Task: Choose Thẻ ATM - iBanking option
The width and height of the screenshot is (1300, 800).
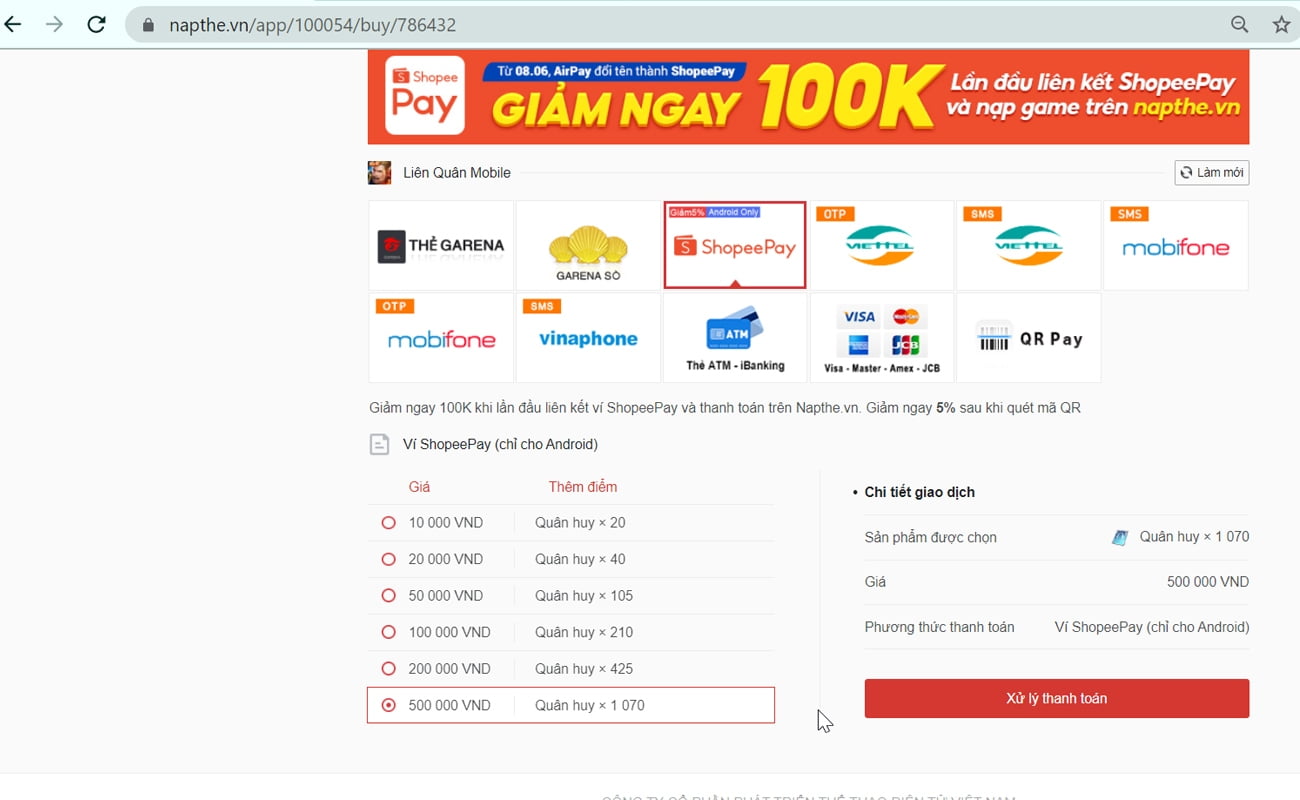Action: [x=735, y=337]
